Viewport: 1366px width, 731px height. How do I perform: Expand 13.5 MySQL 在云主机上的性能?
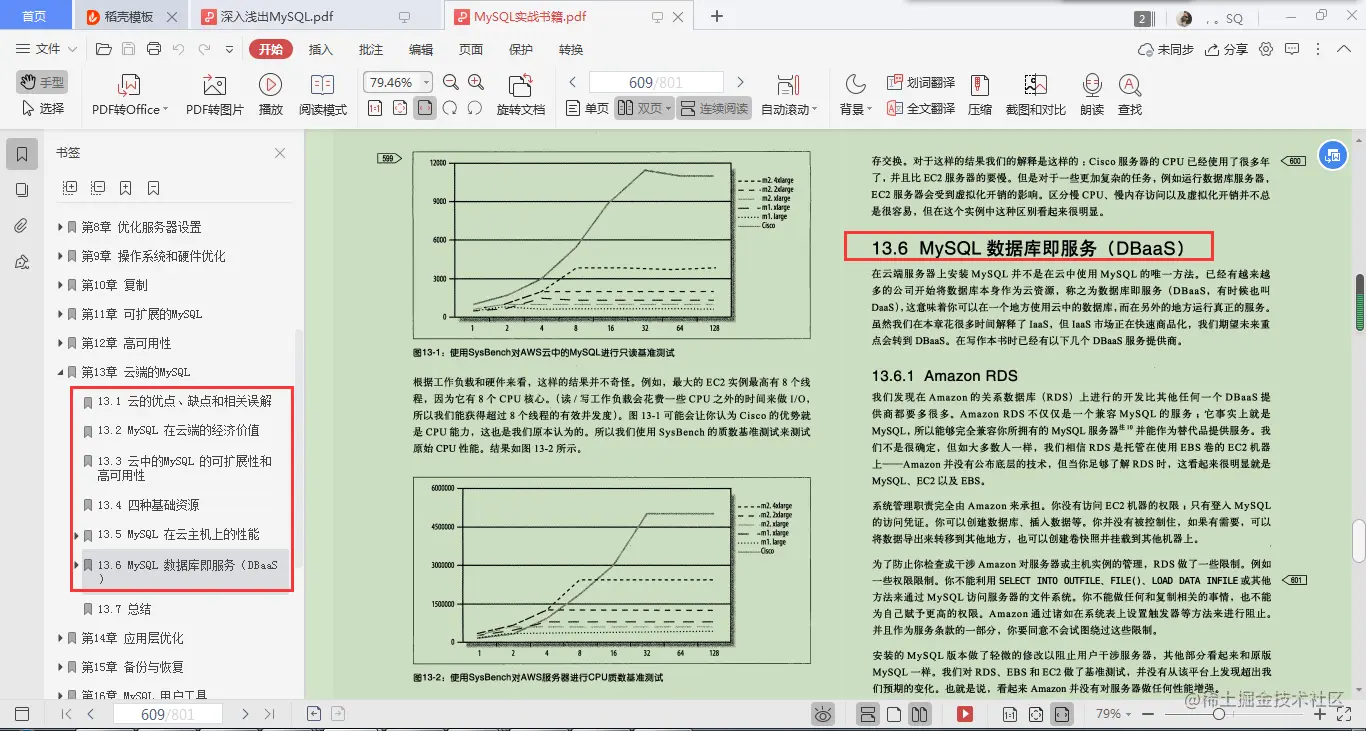coord(78,536)
